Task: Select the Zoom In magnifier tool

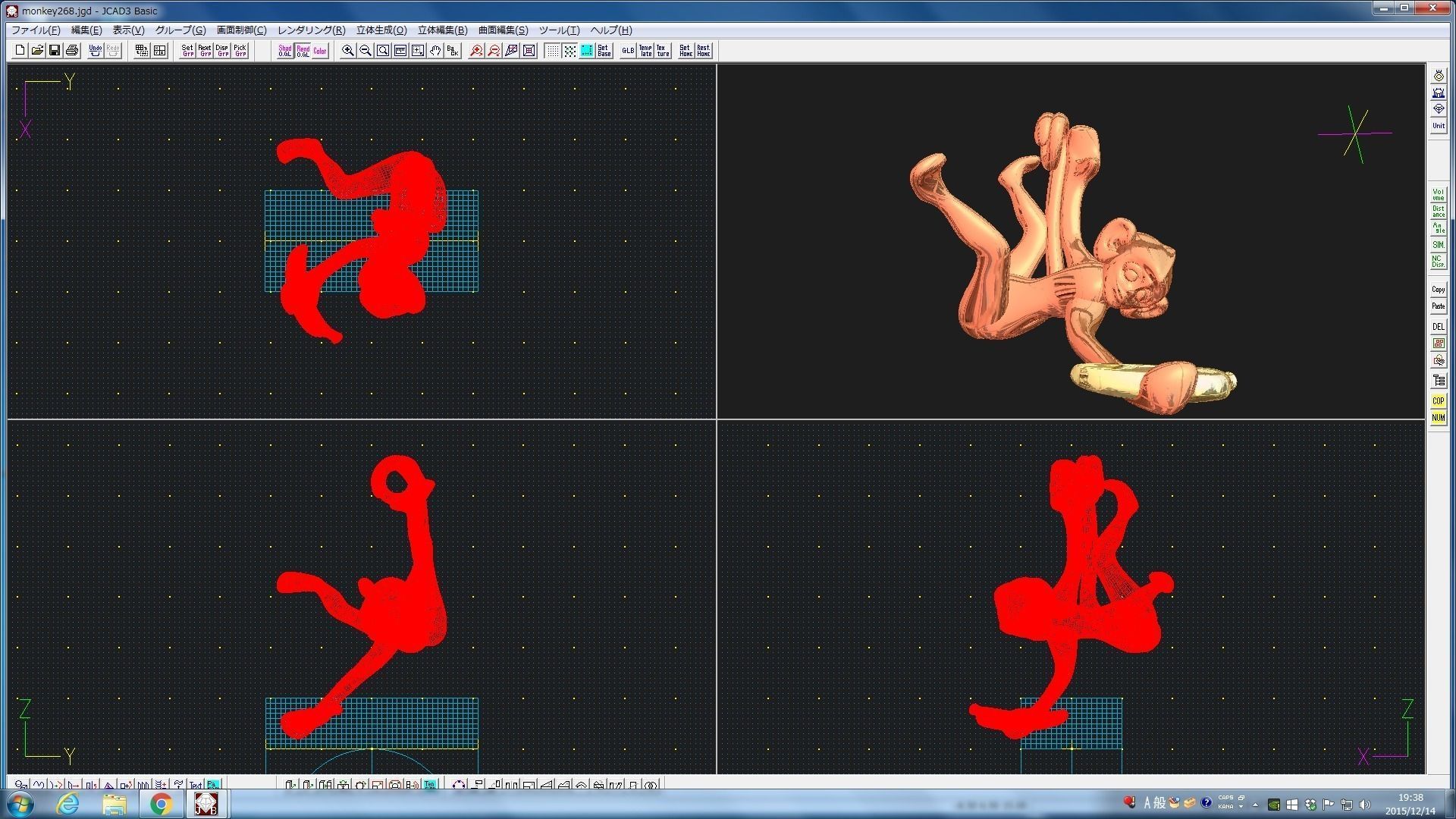Action: [347, 51]
